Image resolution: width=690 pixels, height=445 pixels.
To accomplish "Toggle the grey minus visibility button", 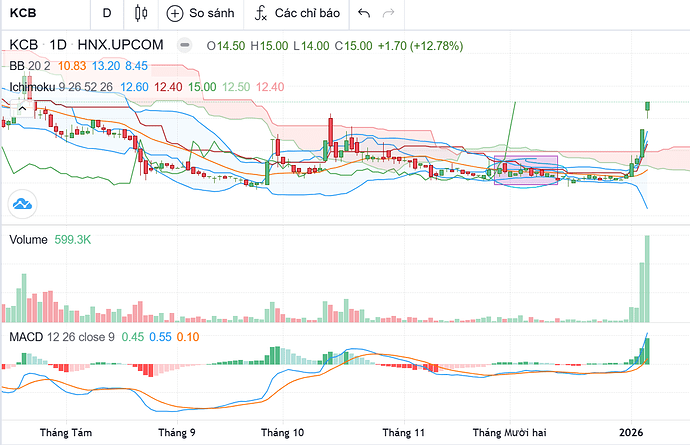I will (184, 45).
